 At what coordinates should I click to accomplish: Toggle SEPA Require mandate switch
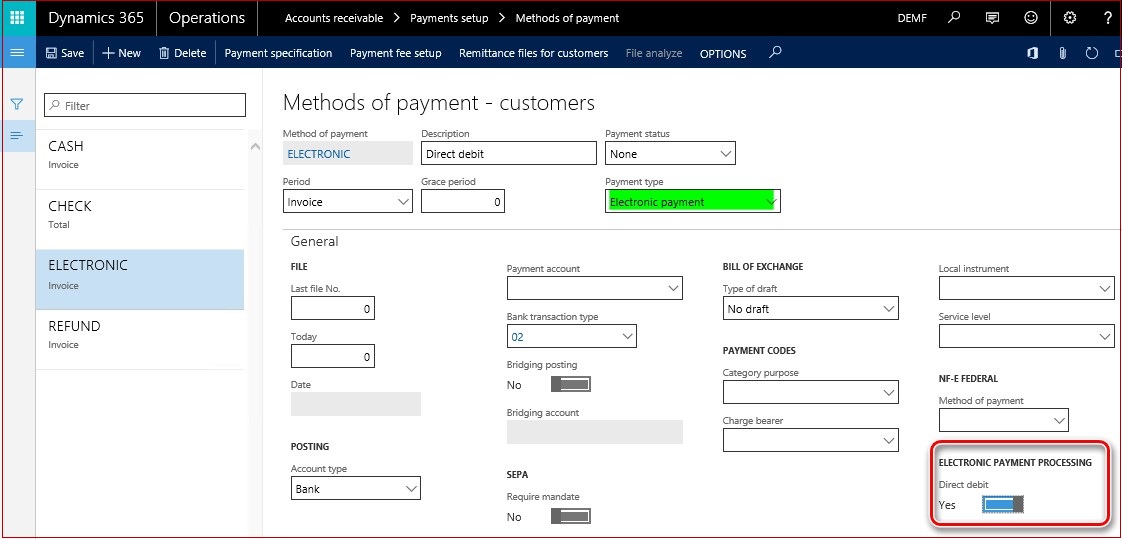click(x=570, y=516)
